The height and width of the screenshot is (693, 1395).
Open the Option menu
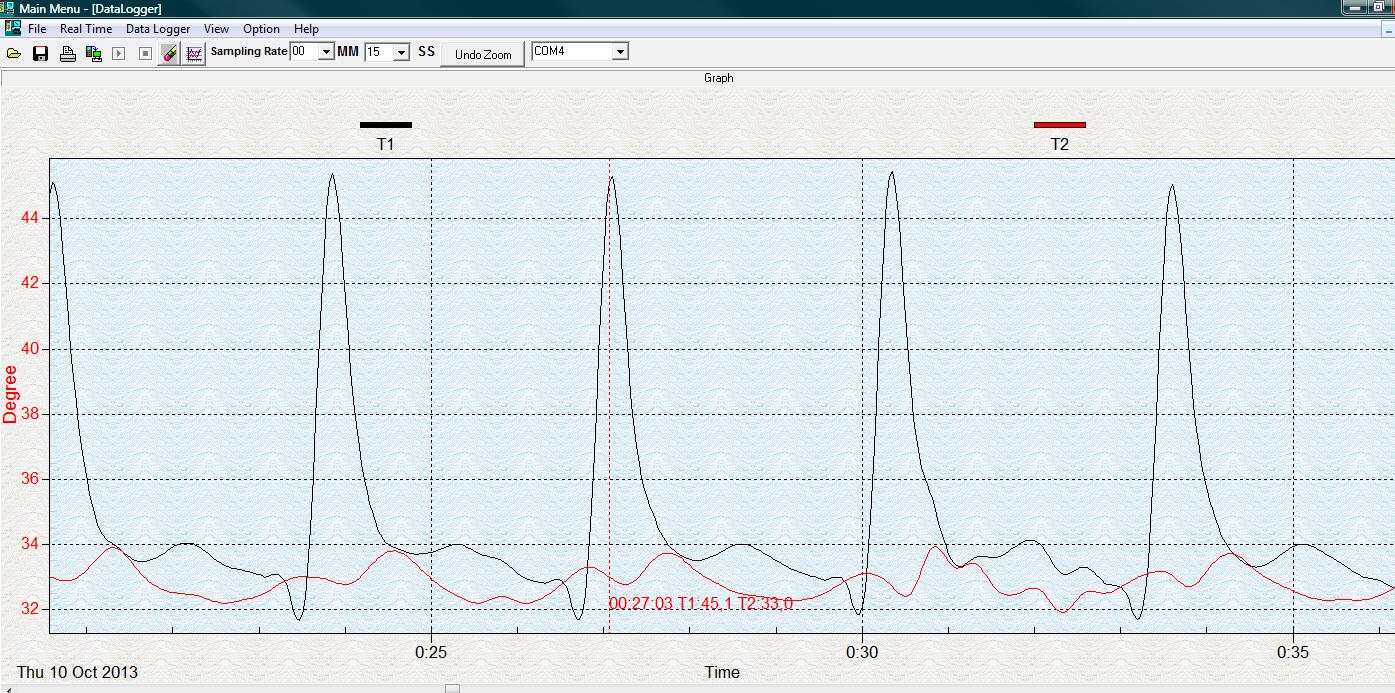[x=262, y=29]
